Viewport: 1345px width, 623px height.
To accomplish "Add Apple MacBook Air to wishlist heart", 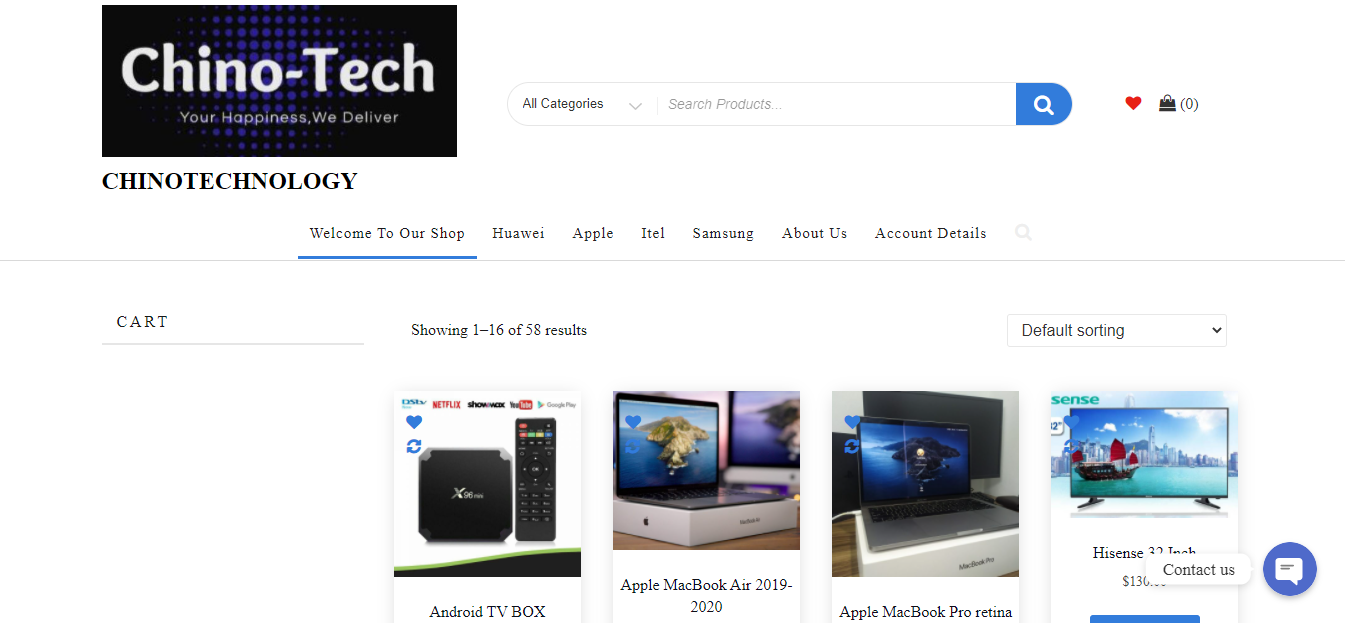I will point(633,422).
